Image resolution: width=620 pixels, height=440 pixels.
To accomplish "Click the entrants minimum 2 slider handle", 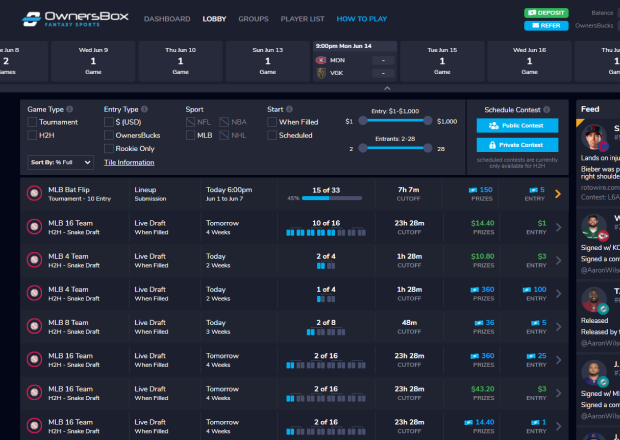I will click(363, 148).
